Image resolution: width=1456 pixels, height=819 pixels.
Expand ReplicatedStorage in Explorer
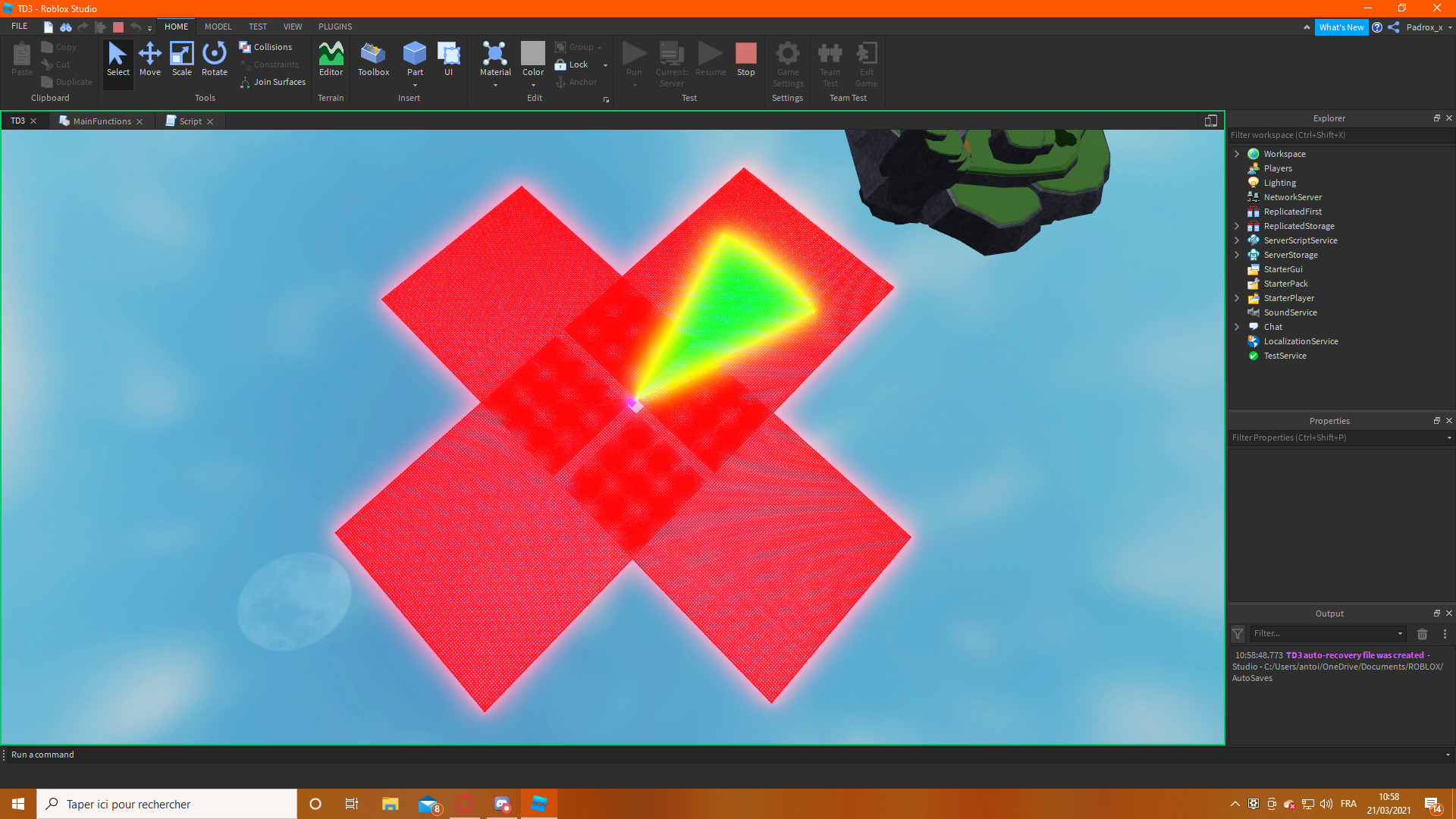pyautogui.click(x=1237, y=226)
